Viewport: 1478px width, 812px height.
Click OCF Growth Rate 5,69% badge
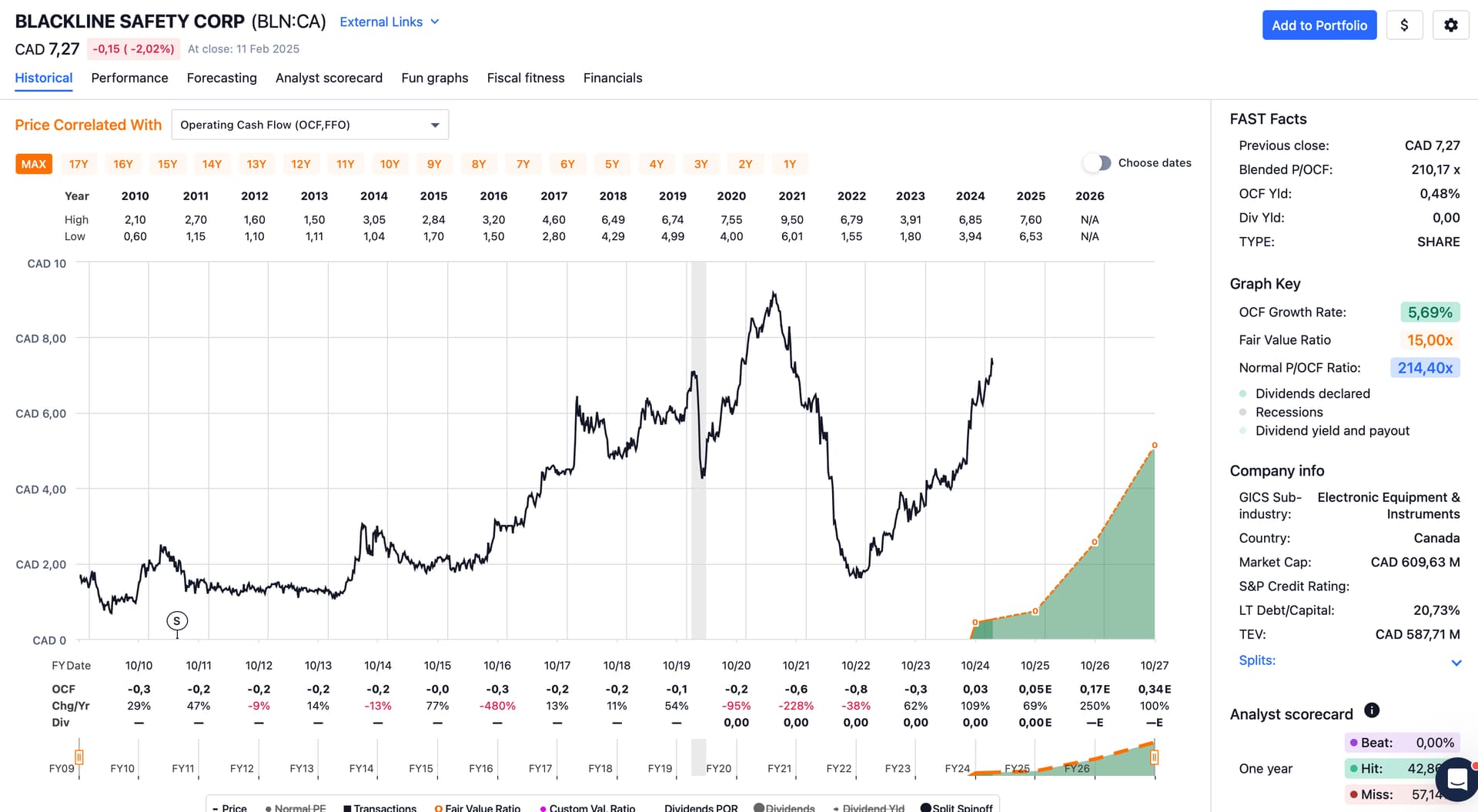tap(1430, 312)
